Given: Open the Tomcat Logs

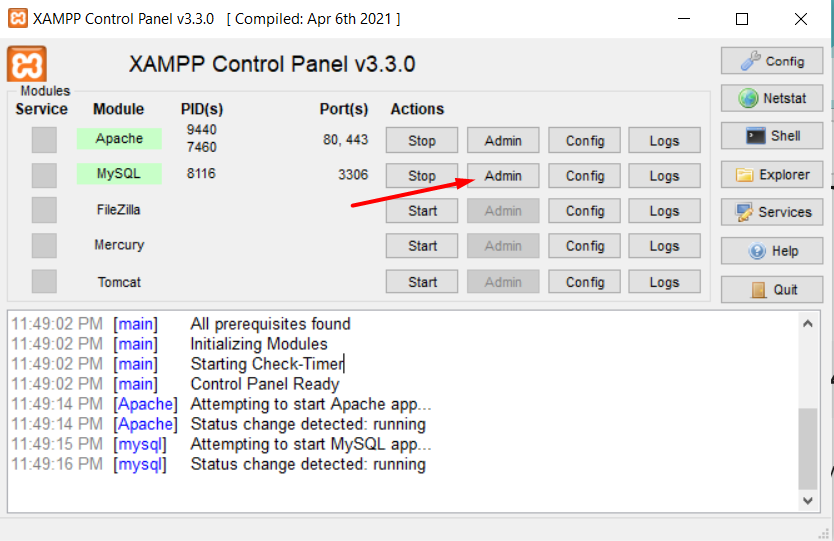Looking at the screenshot, I should click(x=664, y=282).
